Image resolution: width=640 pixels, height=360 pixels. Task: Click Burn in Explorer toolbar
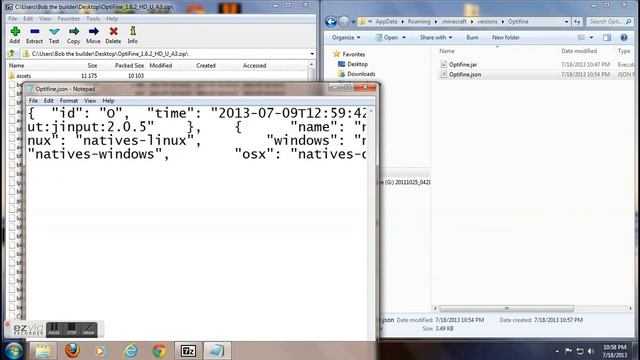472,38
